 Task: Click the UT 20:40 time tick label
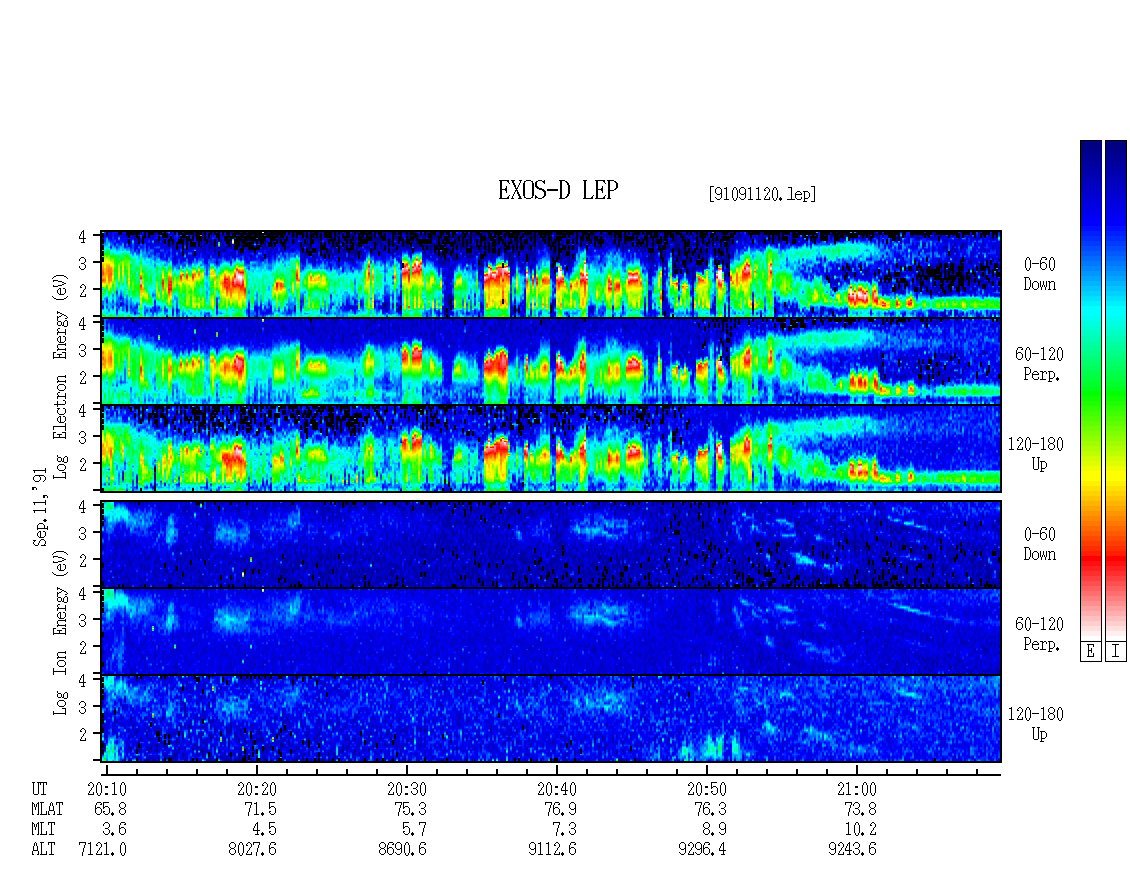pos(556,789)
